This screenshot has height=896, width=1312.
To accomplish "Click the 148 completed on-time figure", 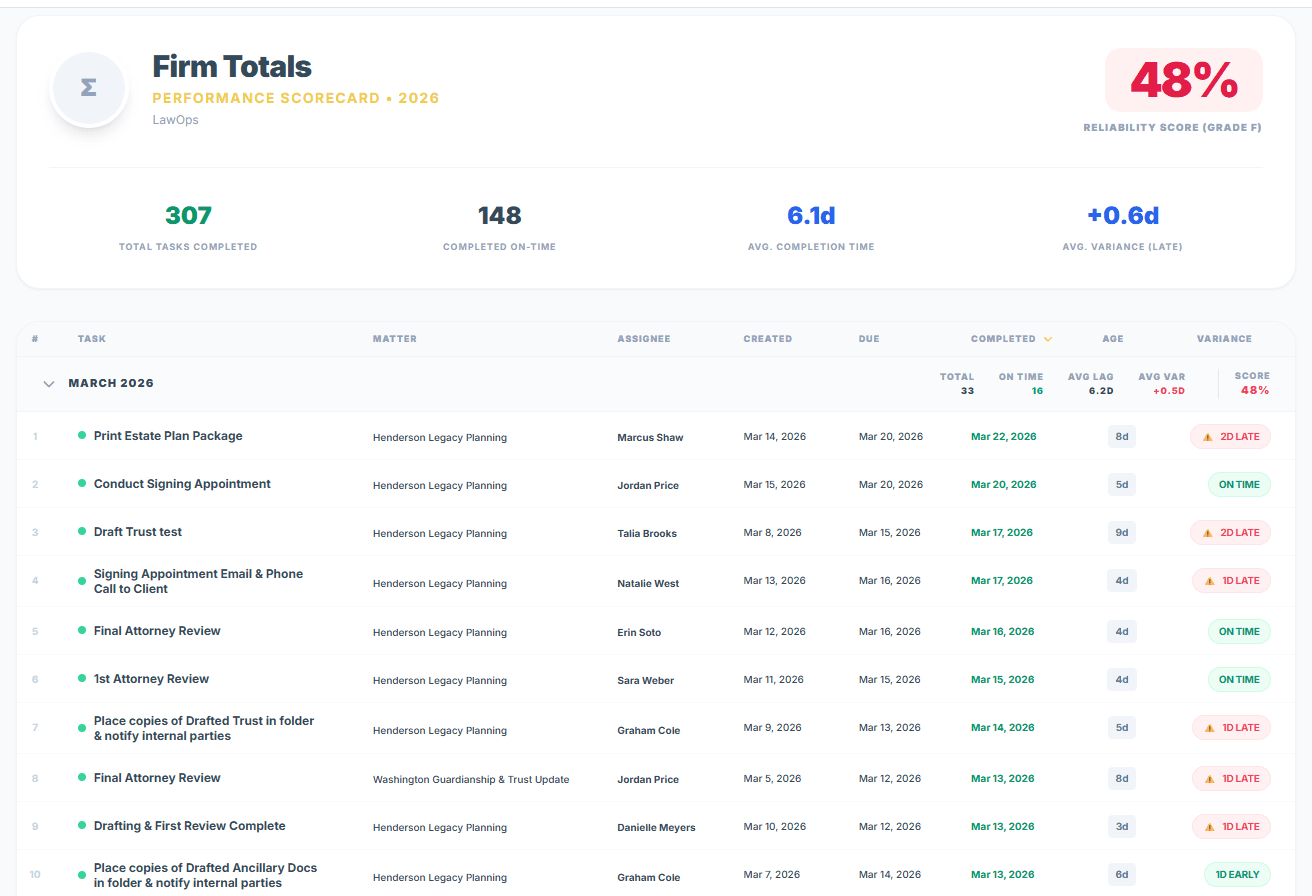I will [x=499, y=216].
